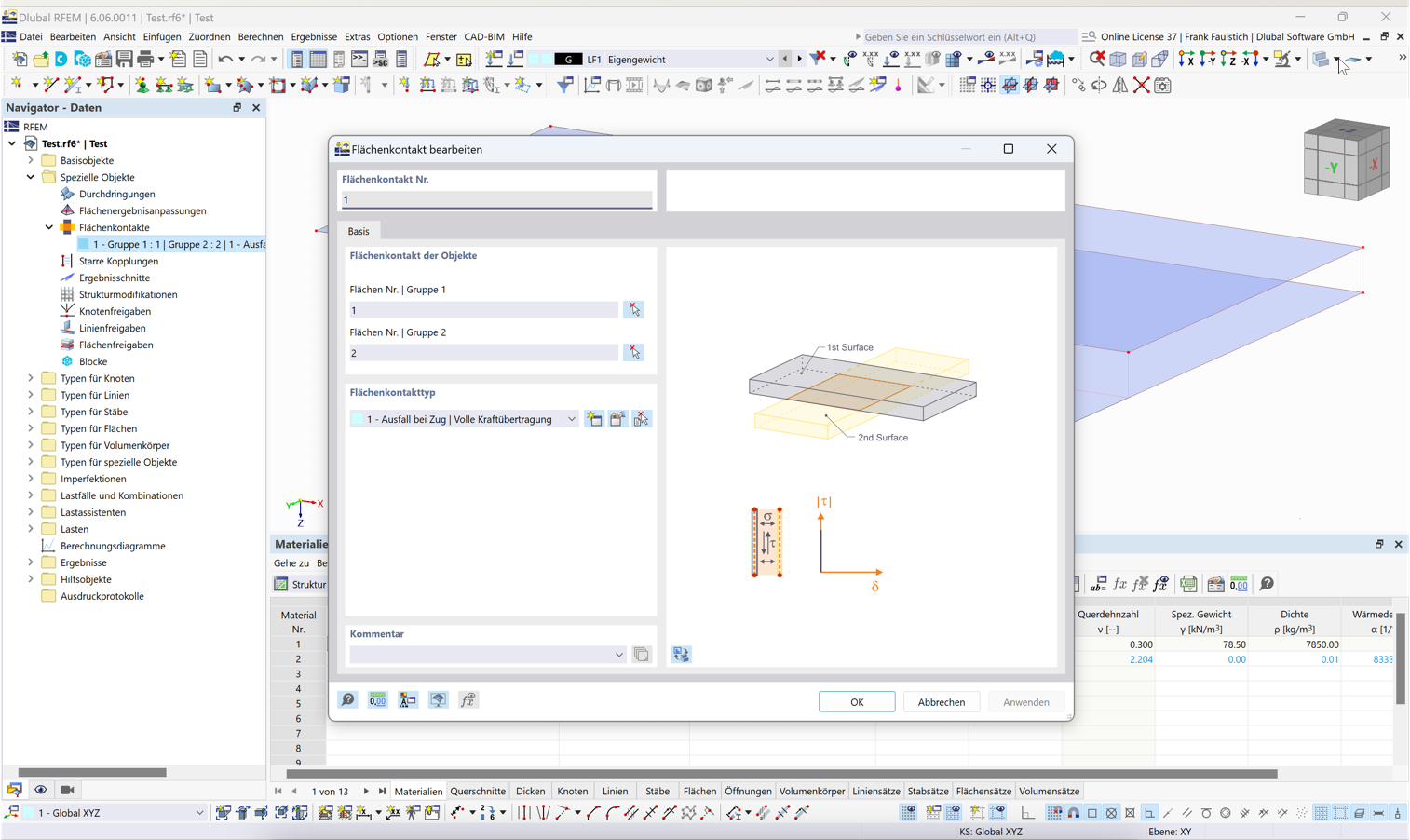
Task: Copy the current contact type
Action: (x=617, y=418)
